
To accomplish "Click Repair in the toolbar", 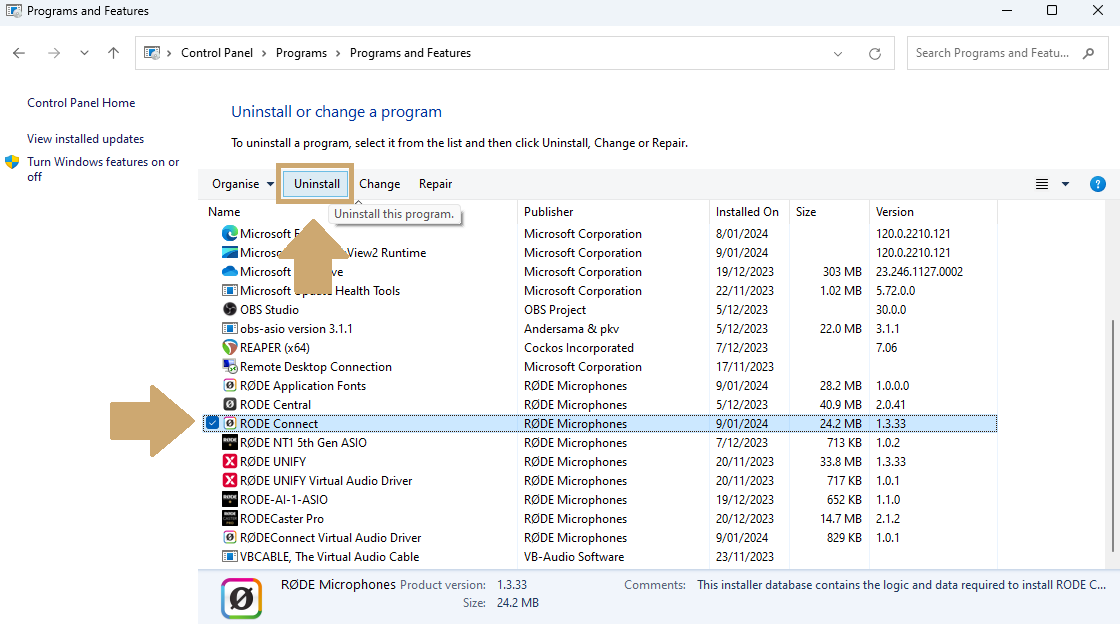I will 436,184.
